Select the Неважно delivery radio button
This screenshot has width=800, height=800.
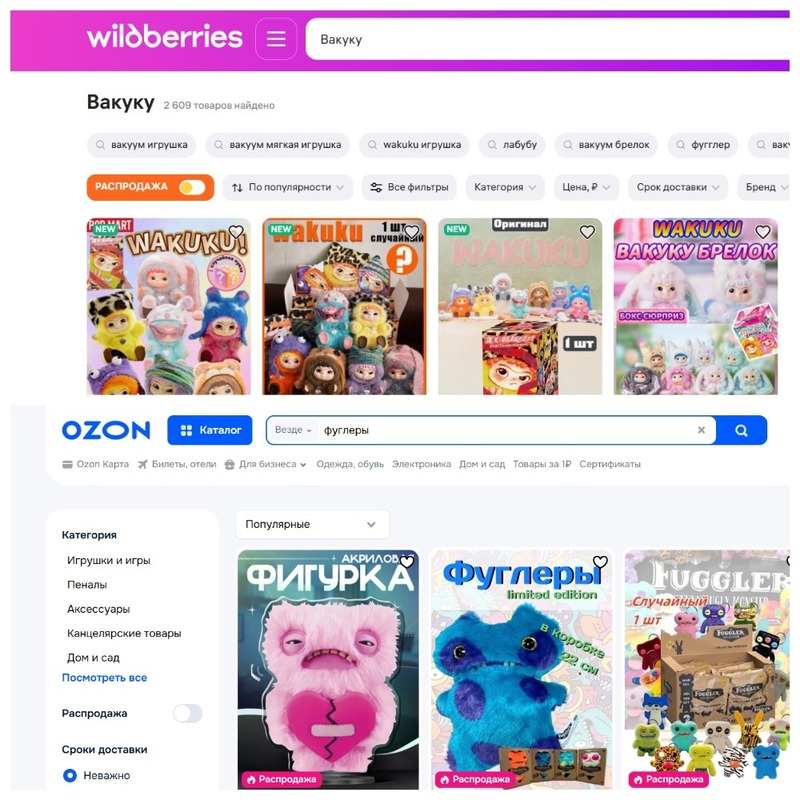coord(70,776)
